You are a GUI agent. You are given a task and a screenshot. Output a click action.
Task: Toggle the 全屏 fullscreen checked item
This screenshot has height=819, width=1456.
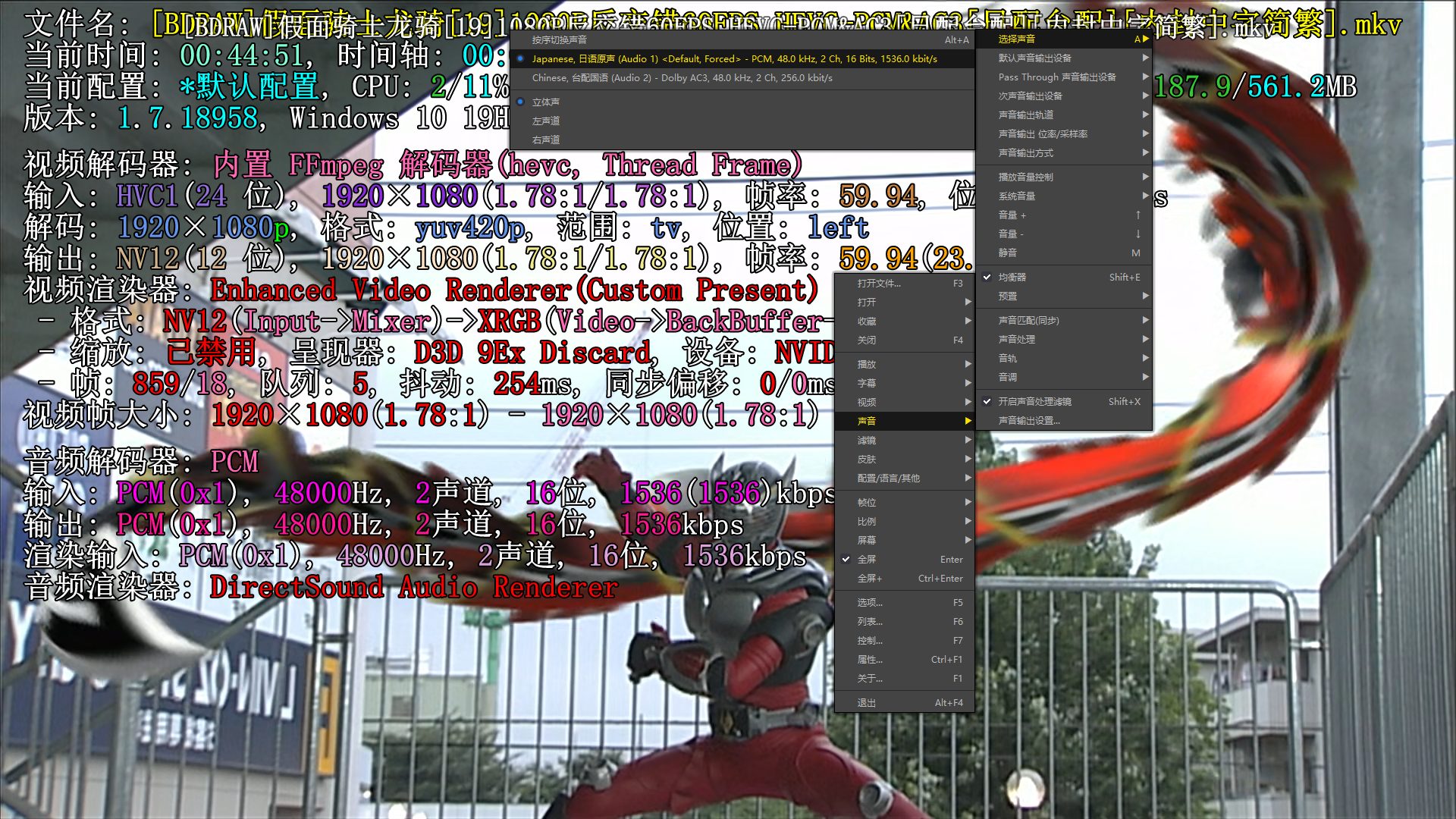[x=904, y=559]
